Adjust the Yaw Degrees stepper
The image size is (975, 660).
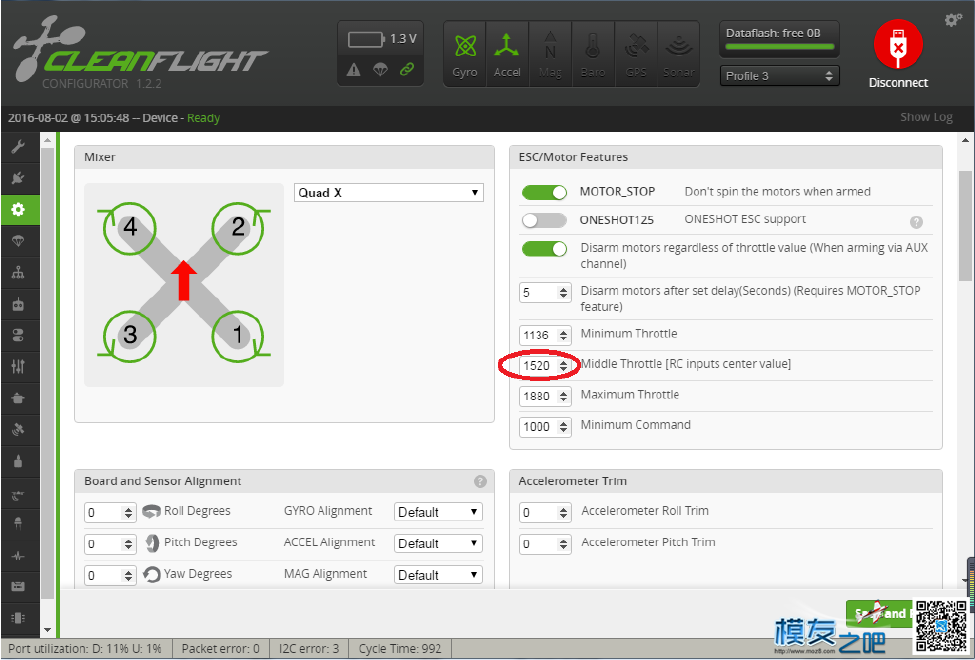pyautogui.click(x=129, y=575)
